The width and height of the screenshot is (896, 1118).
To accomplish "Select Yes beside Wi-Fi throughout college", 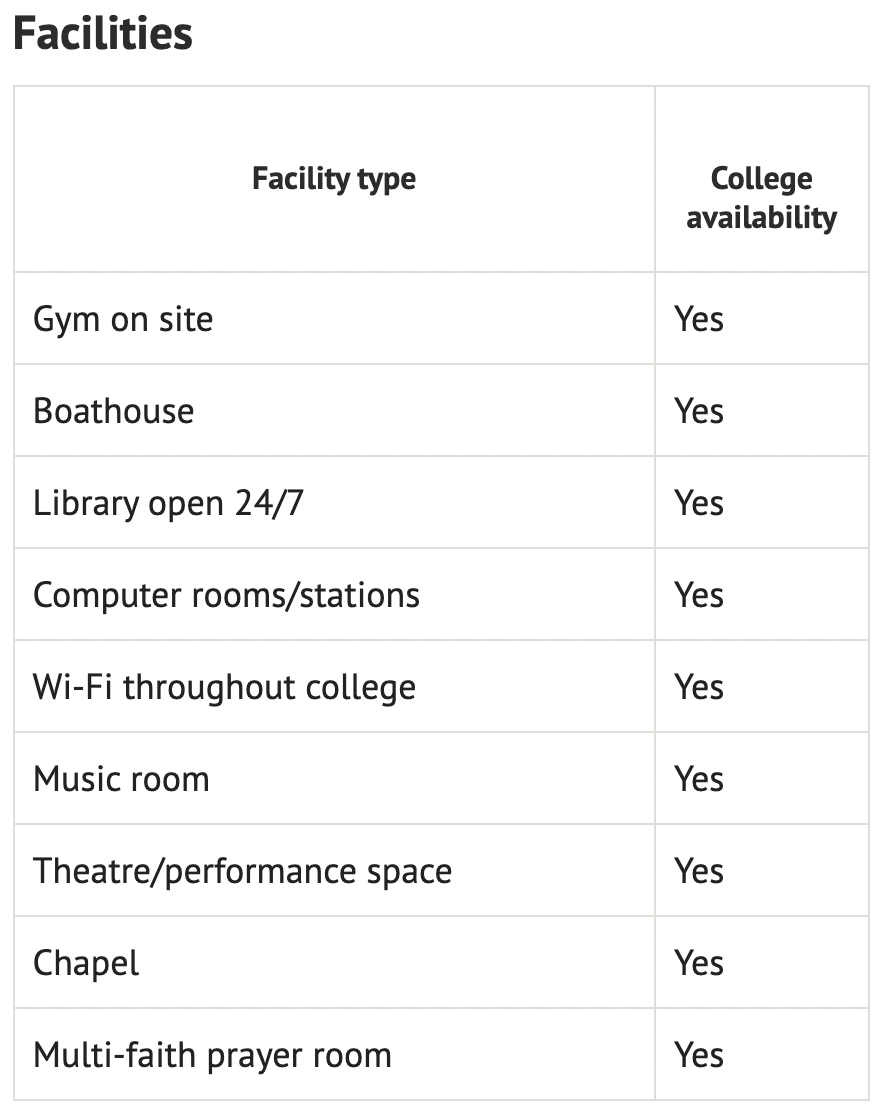I will 699,687.
